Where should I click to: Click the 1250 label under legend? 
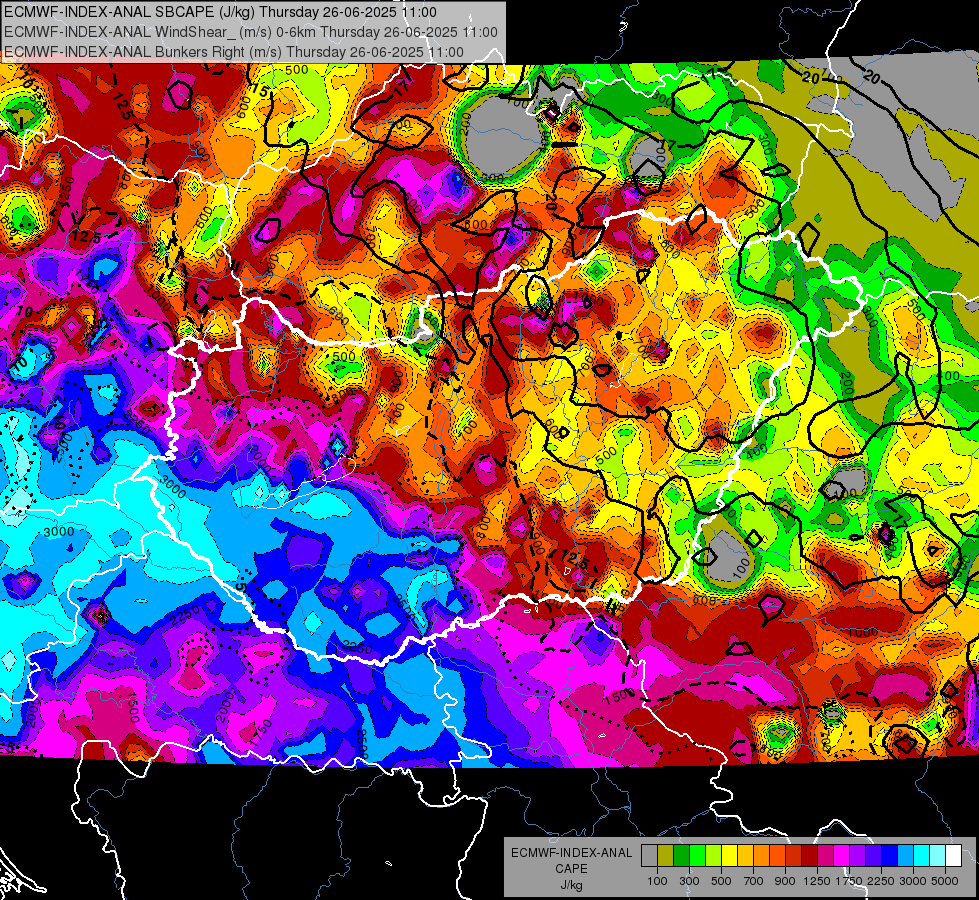pos(817,881)
